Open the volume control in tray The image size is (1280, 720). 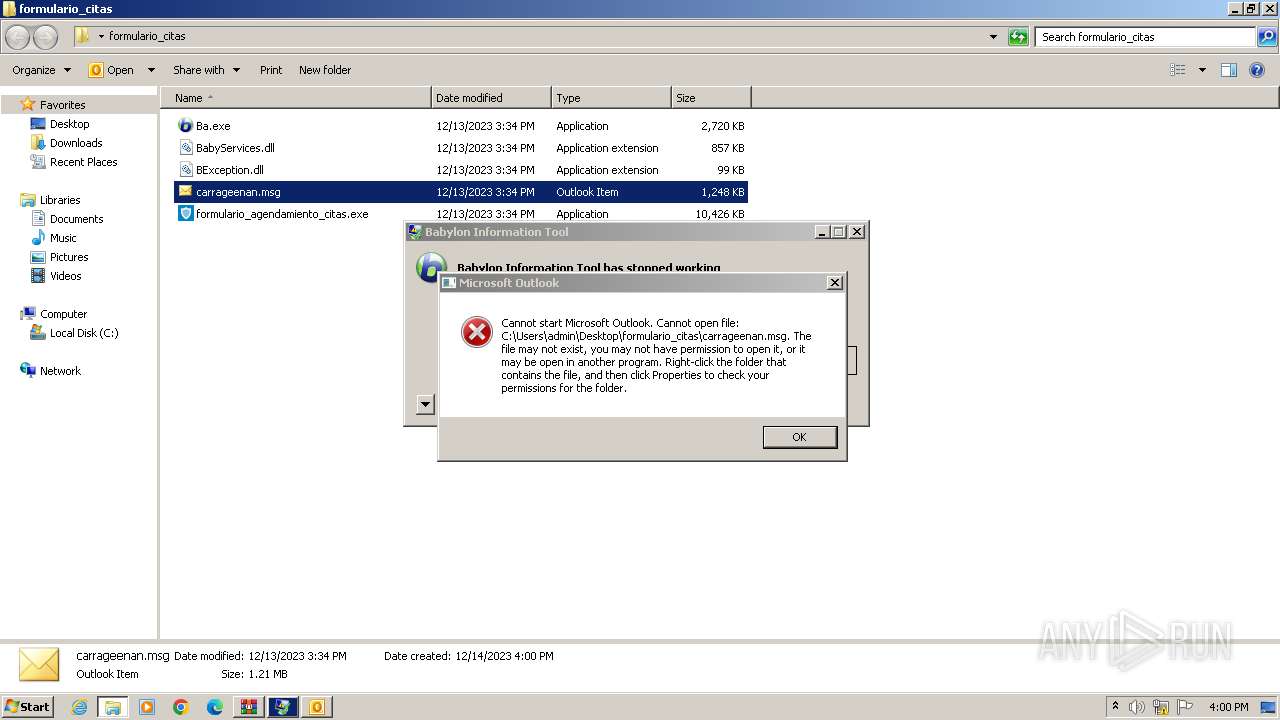(x=1138, y=707)
